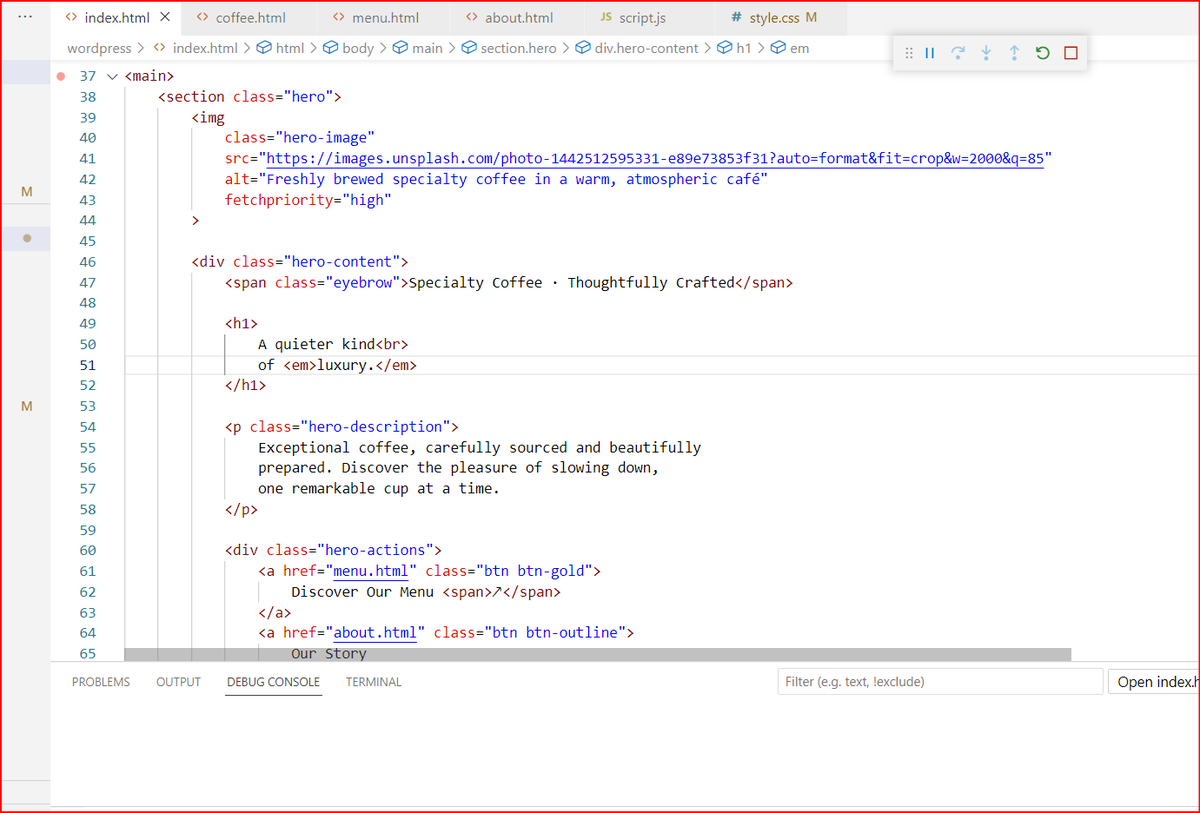The height and width of the screenshot is (813, 1200).
Task: Click the Step Out debug icon
Action: [1014, 53]
